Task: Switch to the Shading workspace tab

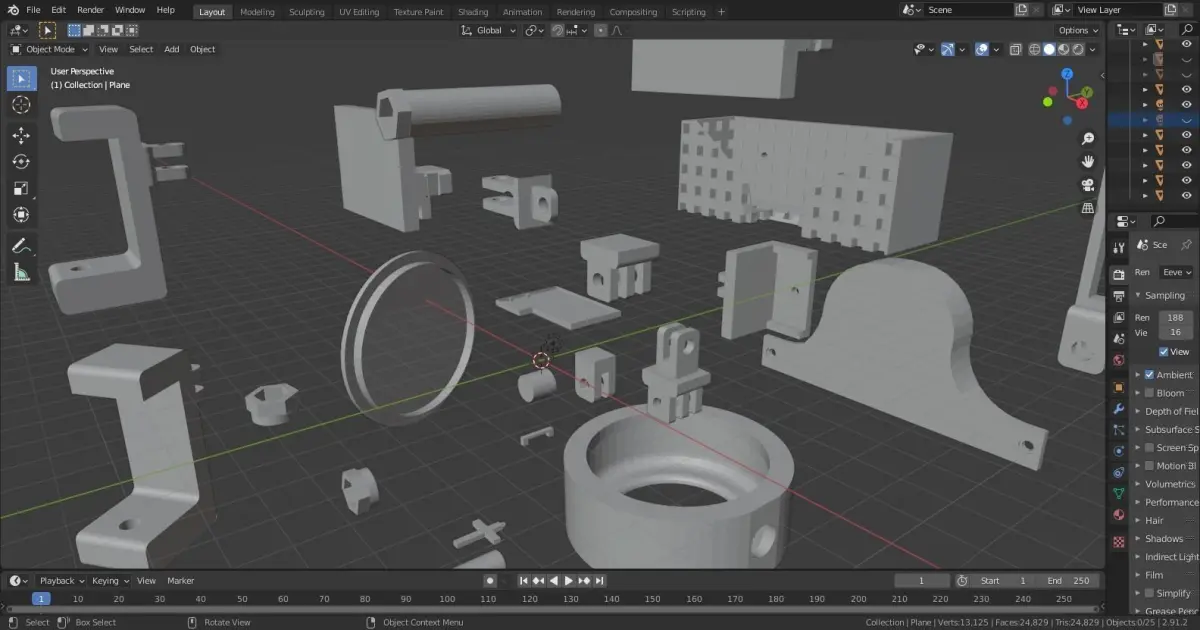Action: click(x=473, y=12)
